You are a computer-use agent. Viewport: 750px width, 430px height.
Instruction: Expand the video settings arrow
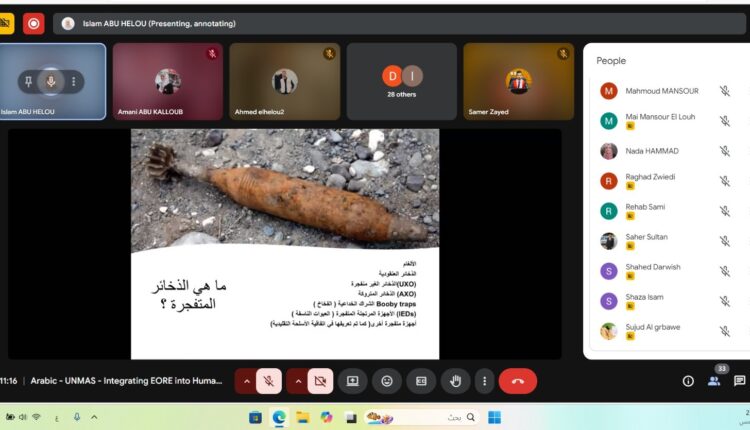point(296,381)
